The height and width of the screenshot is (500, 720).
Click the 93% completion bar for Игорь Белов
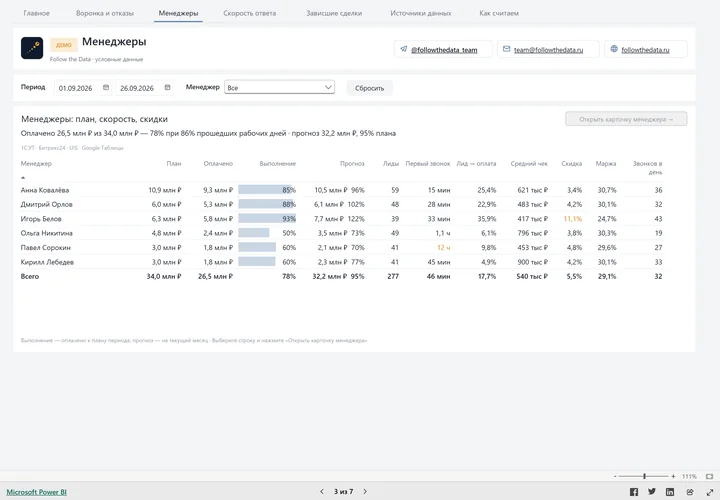click(x=267, y=219)
